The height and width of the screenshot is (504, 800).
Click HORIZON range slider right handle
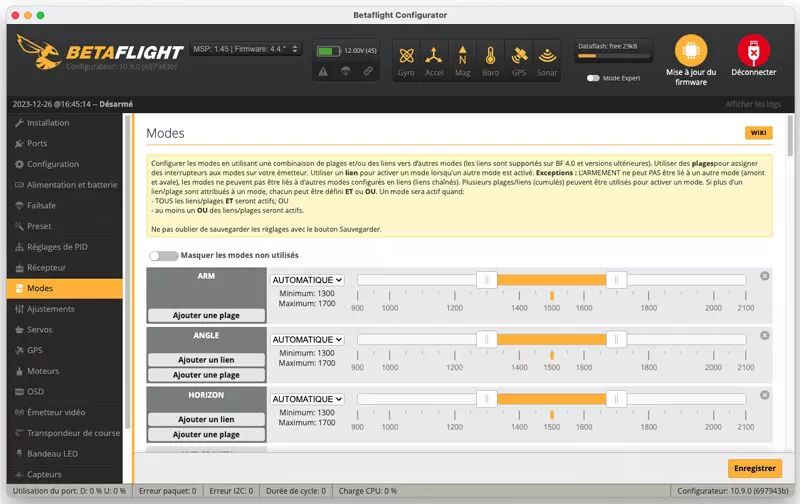(616, 399)
